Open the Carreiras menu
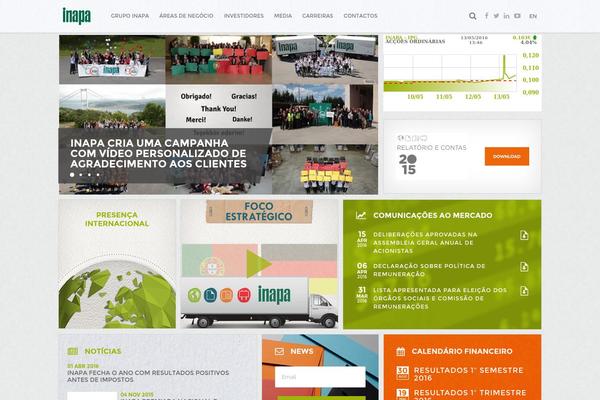The height and width of the screenshot is (400, 600). 318,16
